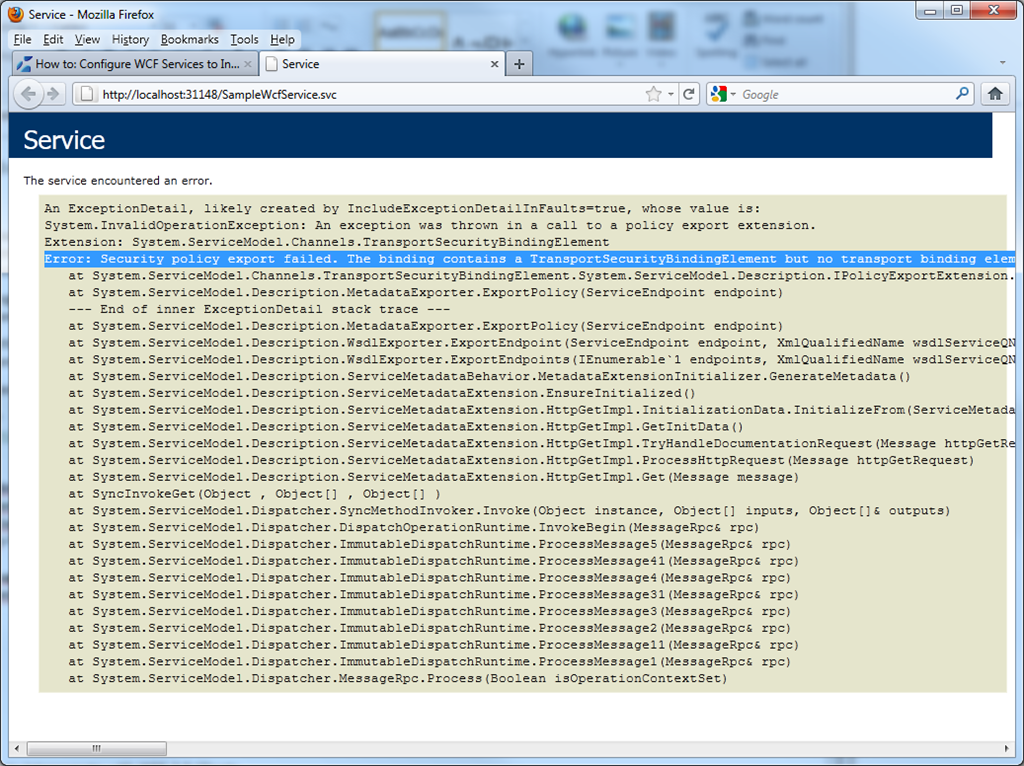The image size is (1024, 766).
Task: Open a new tab with the plus button
Action: coord(518,64)
